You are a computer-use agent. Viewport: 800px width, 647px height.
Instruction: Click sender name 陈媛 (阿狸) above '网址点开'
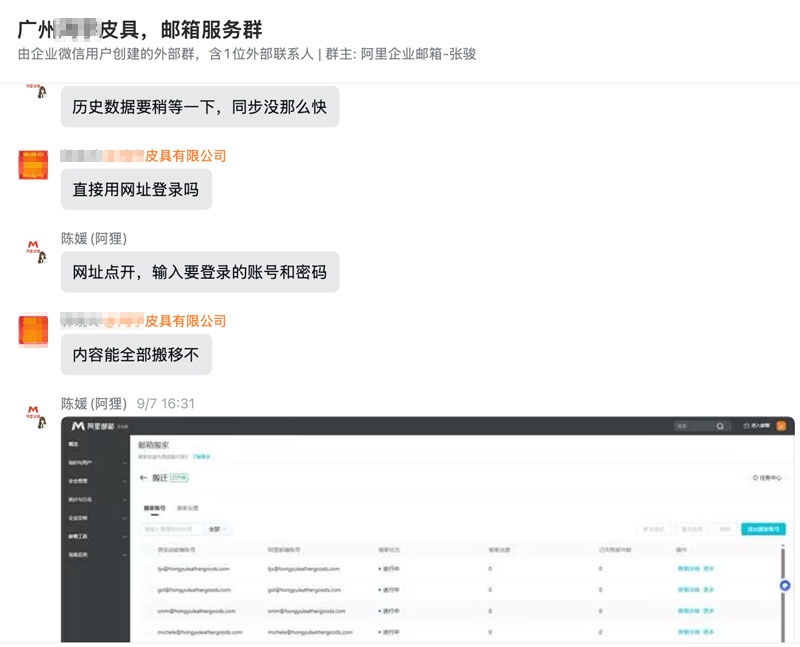(x=94, y=238)
